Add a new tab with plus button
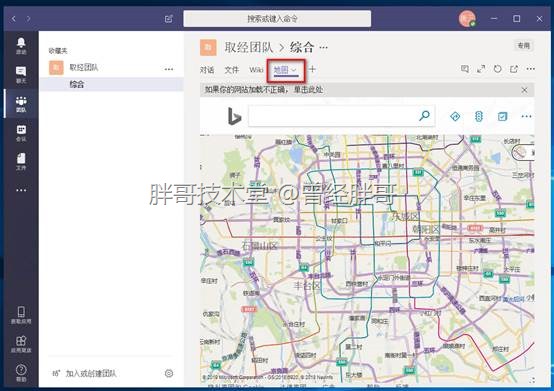The height and width of the screenshot is (391, 554). 312,69
